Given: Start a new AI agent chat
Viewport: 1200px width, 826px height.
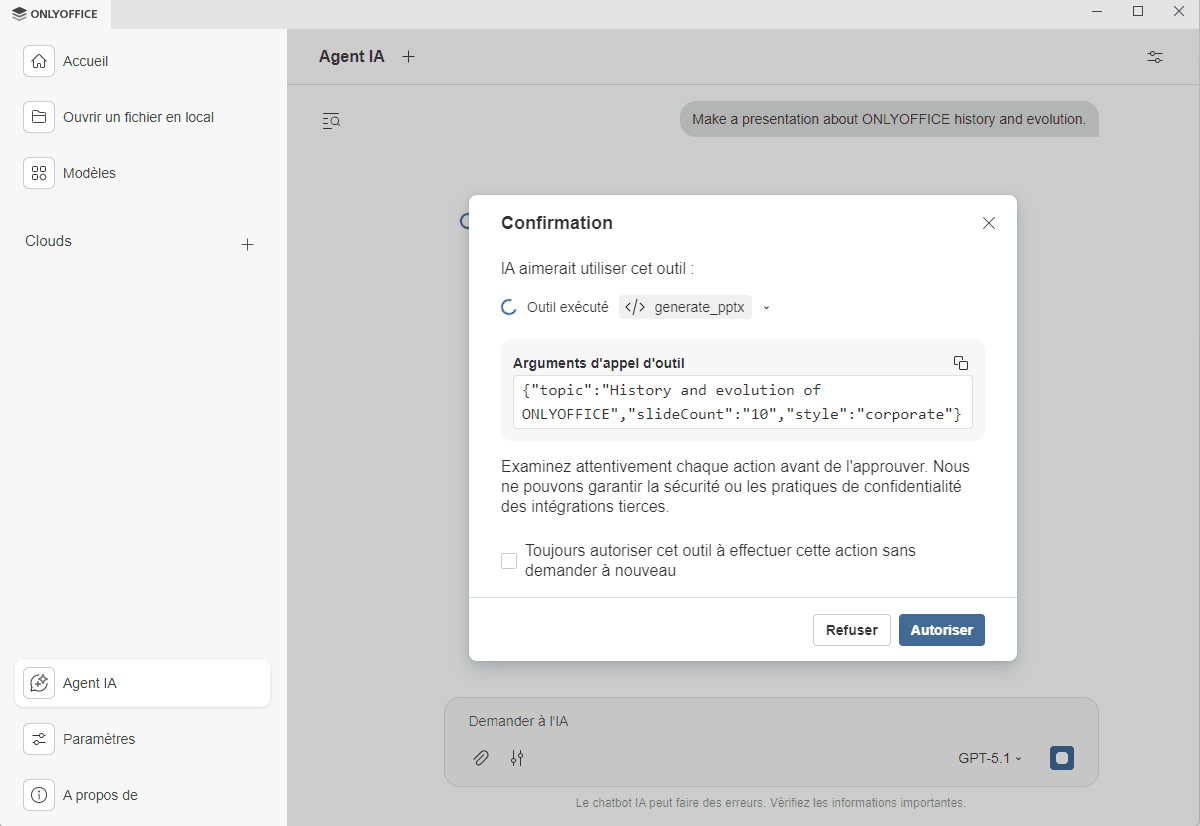Looking at the screenshot, I should pyautogui.click(x=408, y=57).
